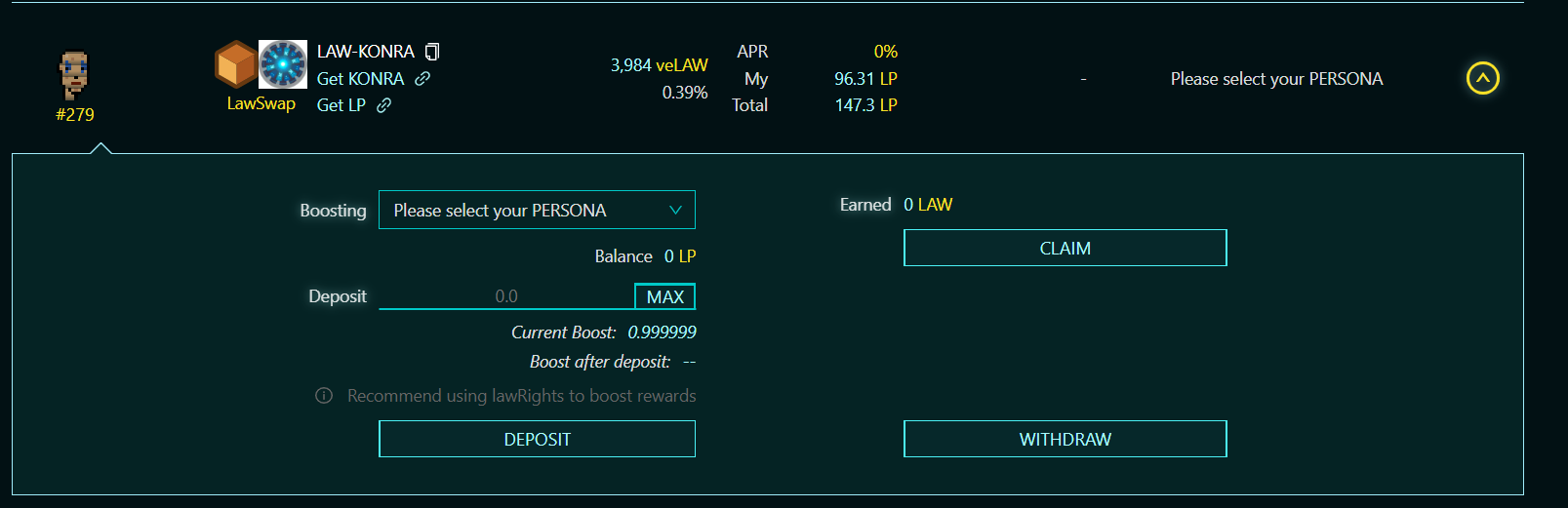Open the Get KONRA external link icon
The width and height of the screenshot is (1568, 508).
click(x=422, y=79)
